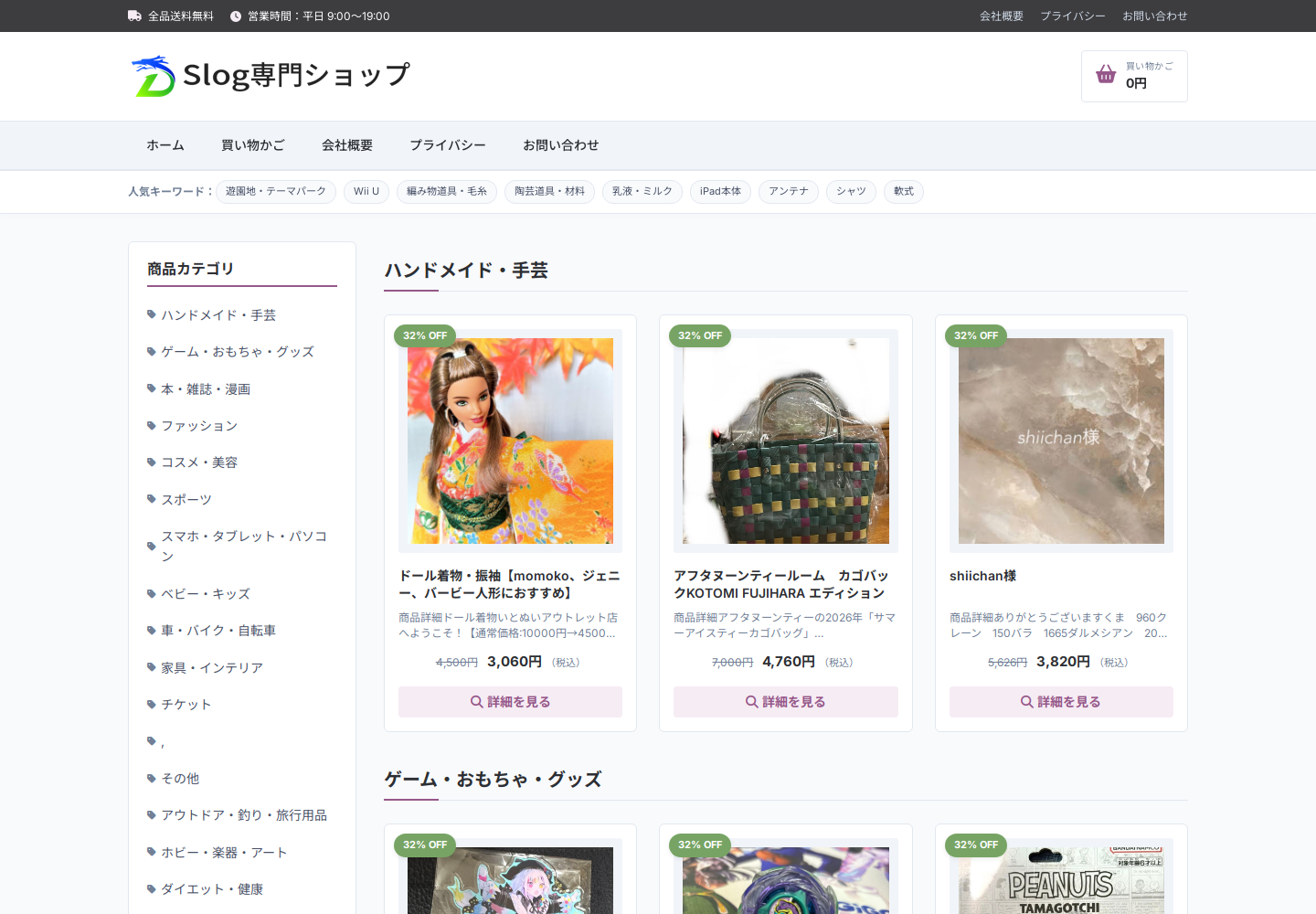The width and height of the screenshot is (1316, 914).
Task: Open the アウトドア・釣り・旅行用品 category
Action: 244,815
